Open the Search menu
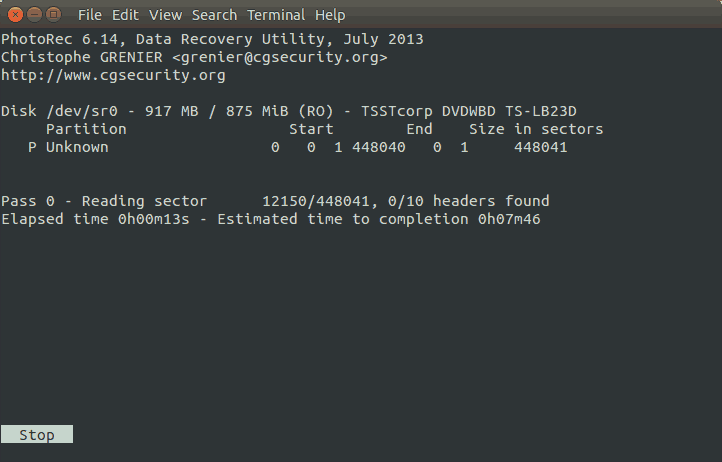 pyautogui.click(x=214, y=15)
